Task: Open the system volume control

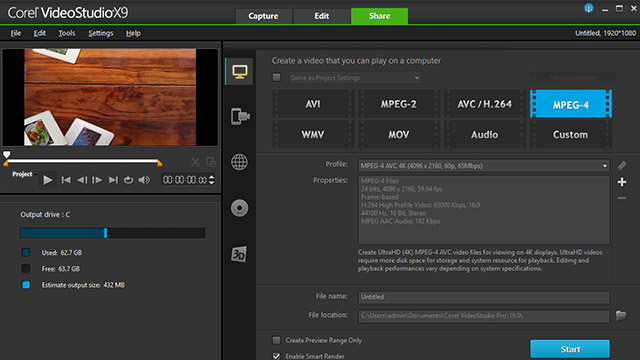Action: click(x=144, y=180)
